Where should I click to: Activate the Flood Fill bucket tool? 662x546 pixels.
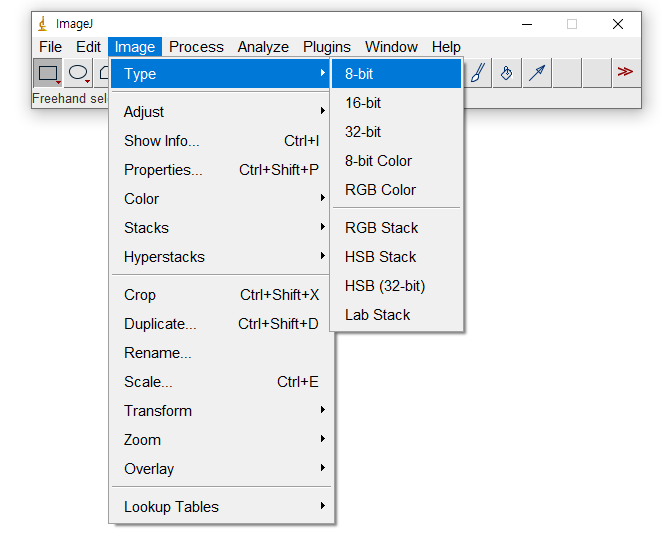(507, 73)
